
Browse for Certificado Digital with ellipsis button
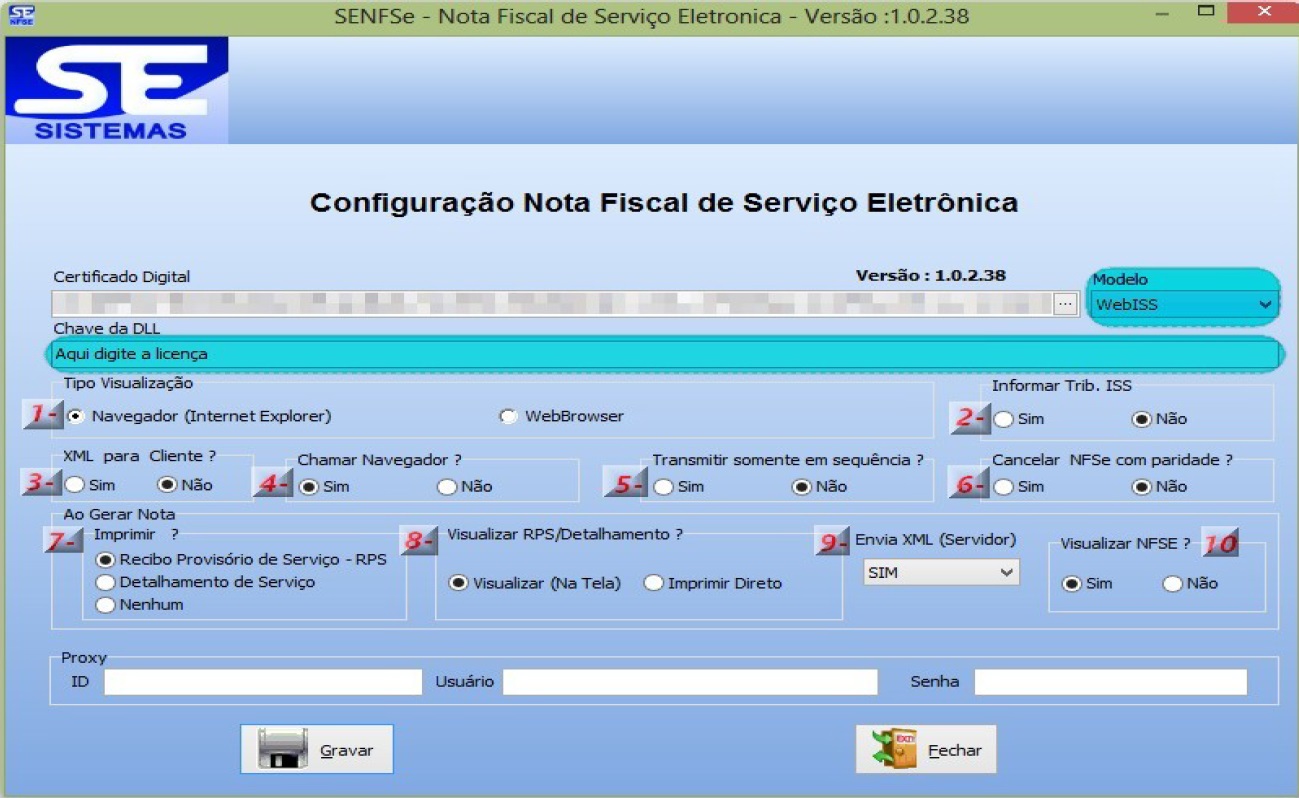coord(1065,303)
